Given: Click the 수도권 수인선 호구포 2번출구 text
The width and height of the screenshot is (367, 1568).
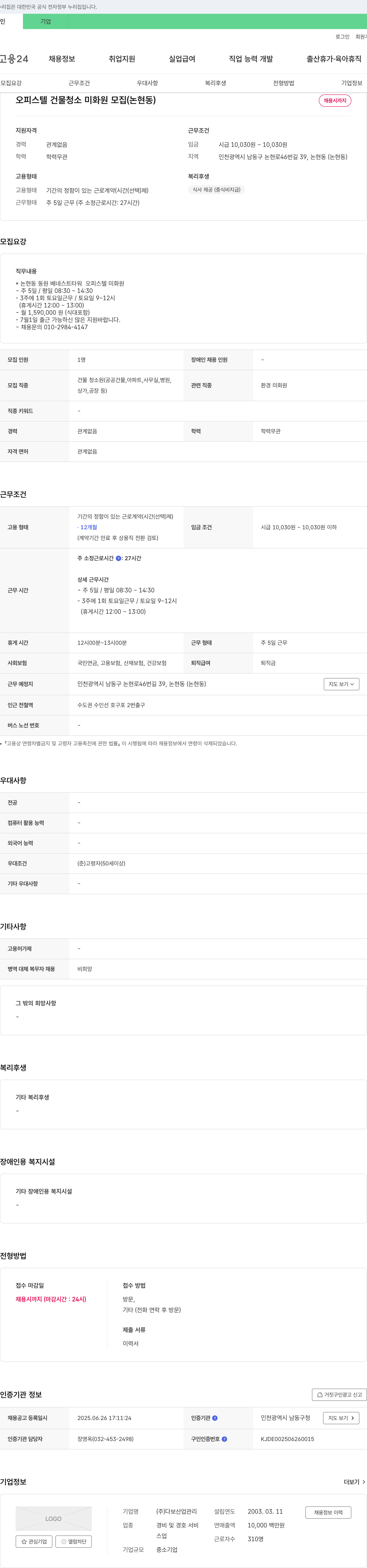Looking at the screenshot, I should (111, 705).
